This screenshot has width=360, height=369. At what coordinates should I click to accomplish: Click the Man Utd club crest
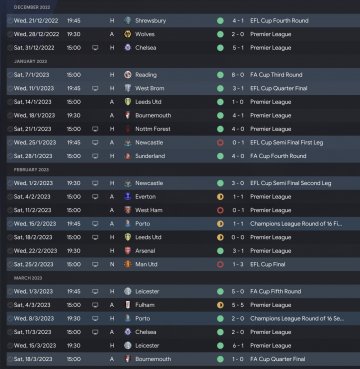point(128,264)
